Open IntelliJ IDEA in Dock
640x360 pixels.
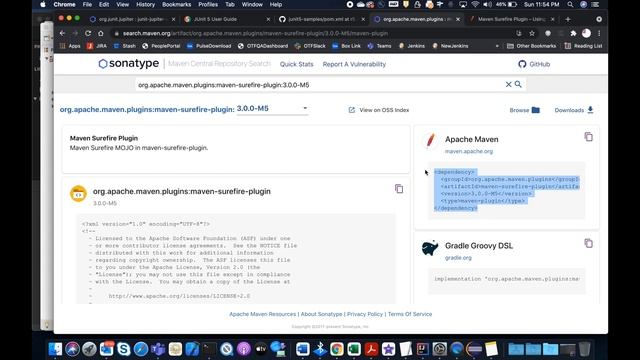coord(422,349)
